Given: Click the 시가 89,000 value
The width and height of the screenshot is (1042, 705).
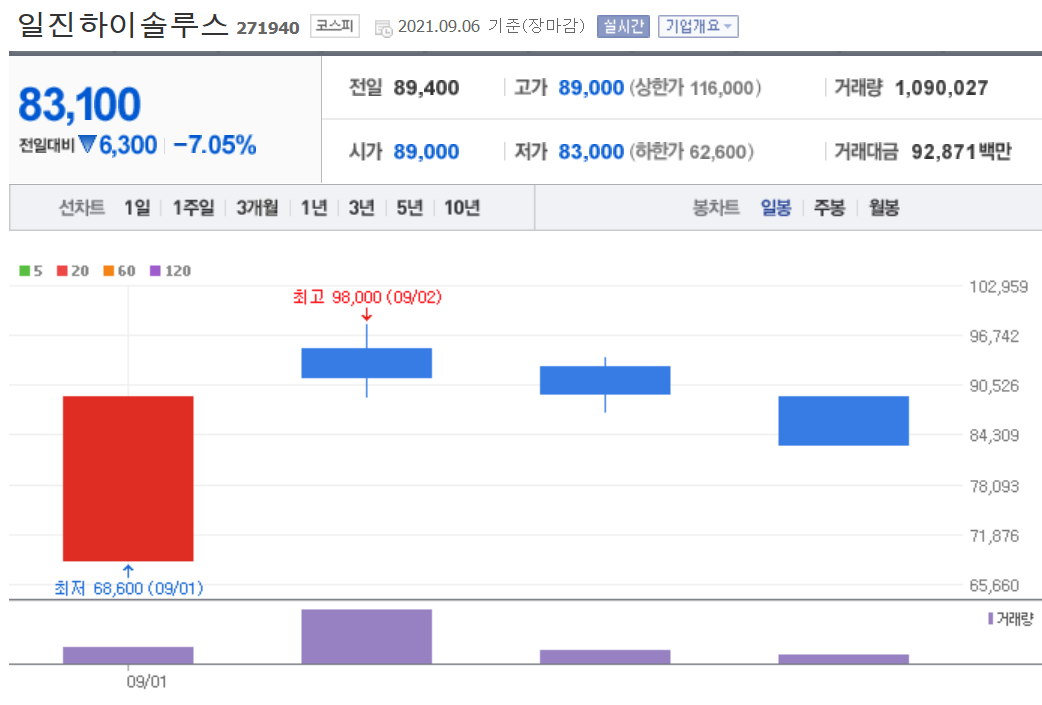Looking at the screenshot, I should pyautogui.click(x=426, y=151).
